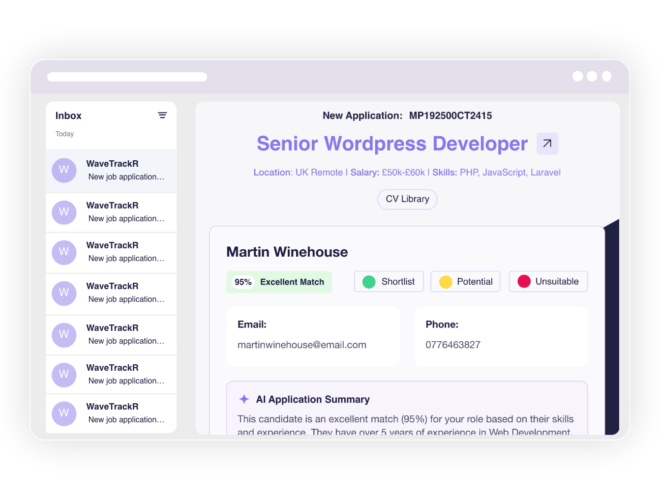Screen dimensions: 660x500
Task: Open the Inbox filter icon
Action: click(x=162, y=115)
